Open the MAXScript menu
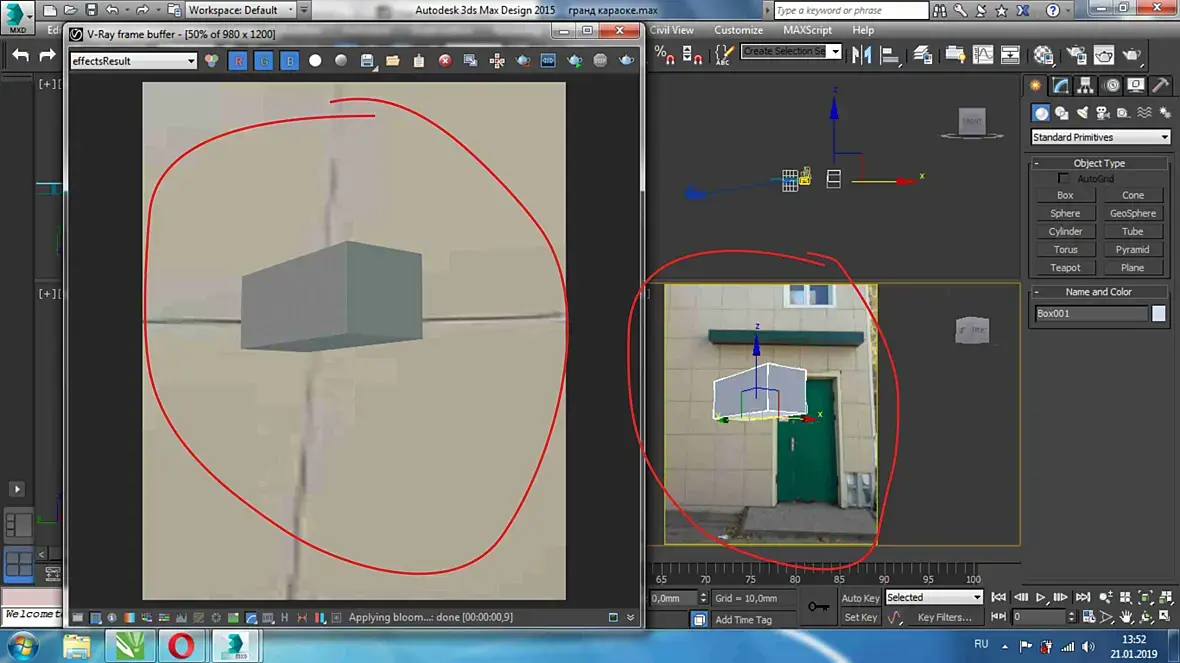The image size is (1180, 663). (807, 30)
